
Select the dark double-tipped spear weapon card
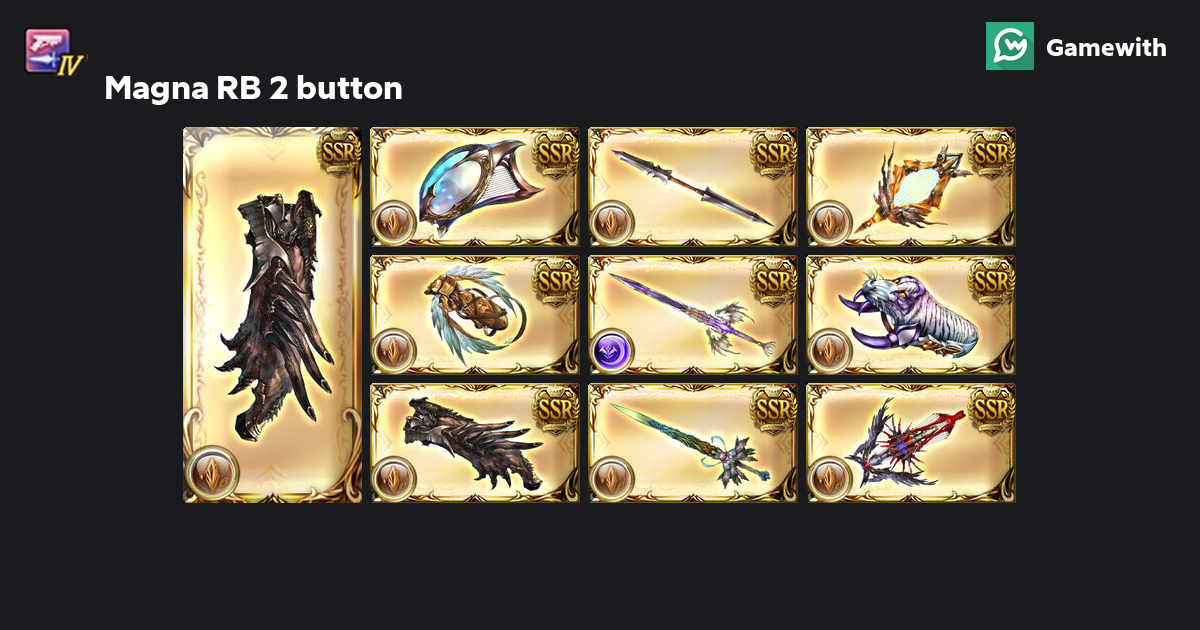(693, 186)
